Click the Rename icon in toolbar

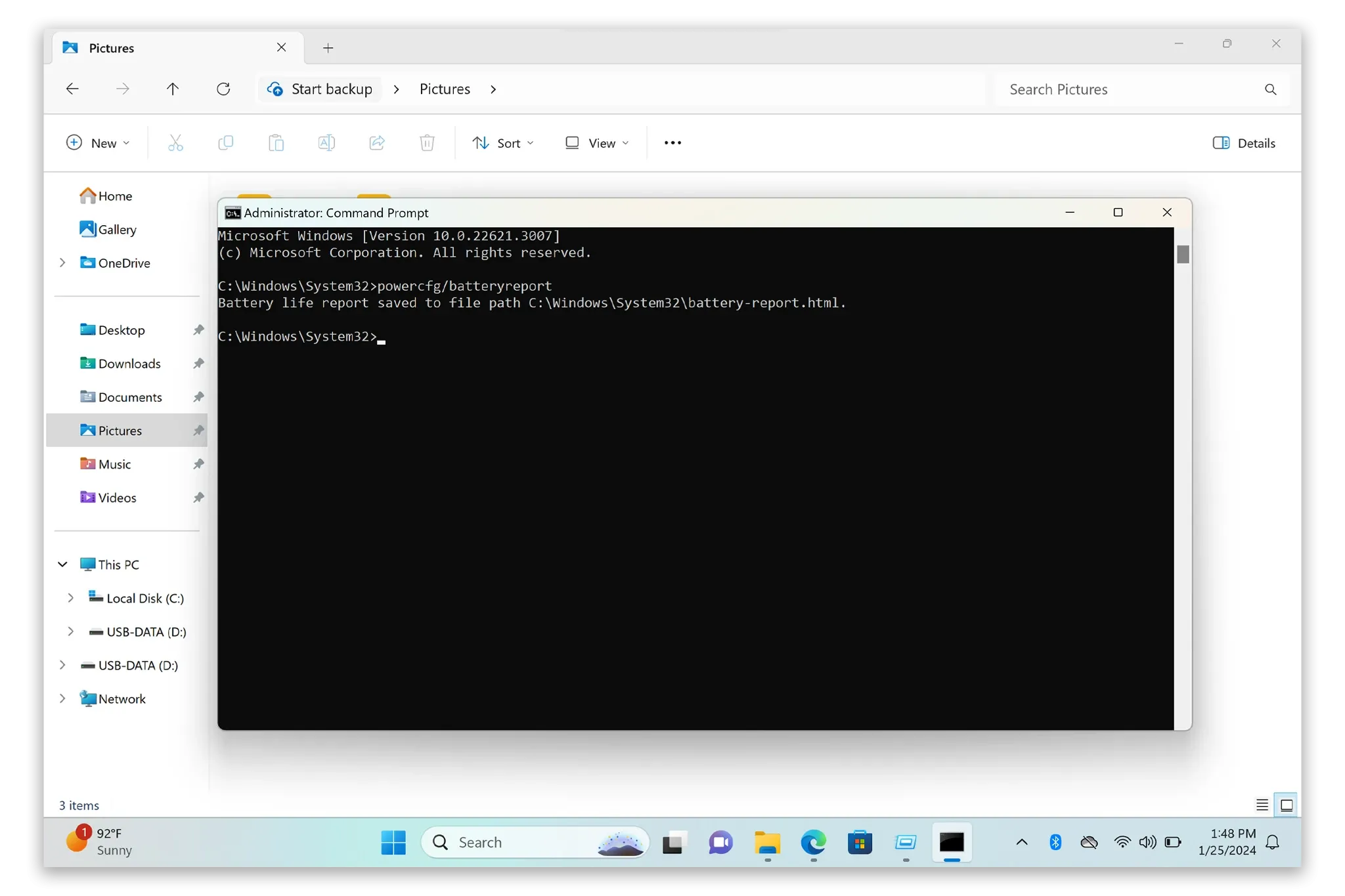pyautogui.click(x=326, y=143)
